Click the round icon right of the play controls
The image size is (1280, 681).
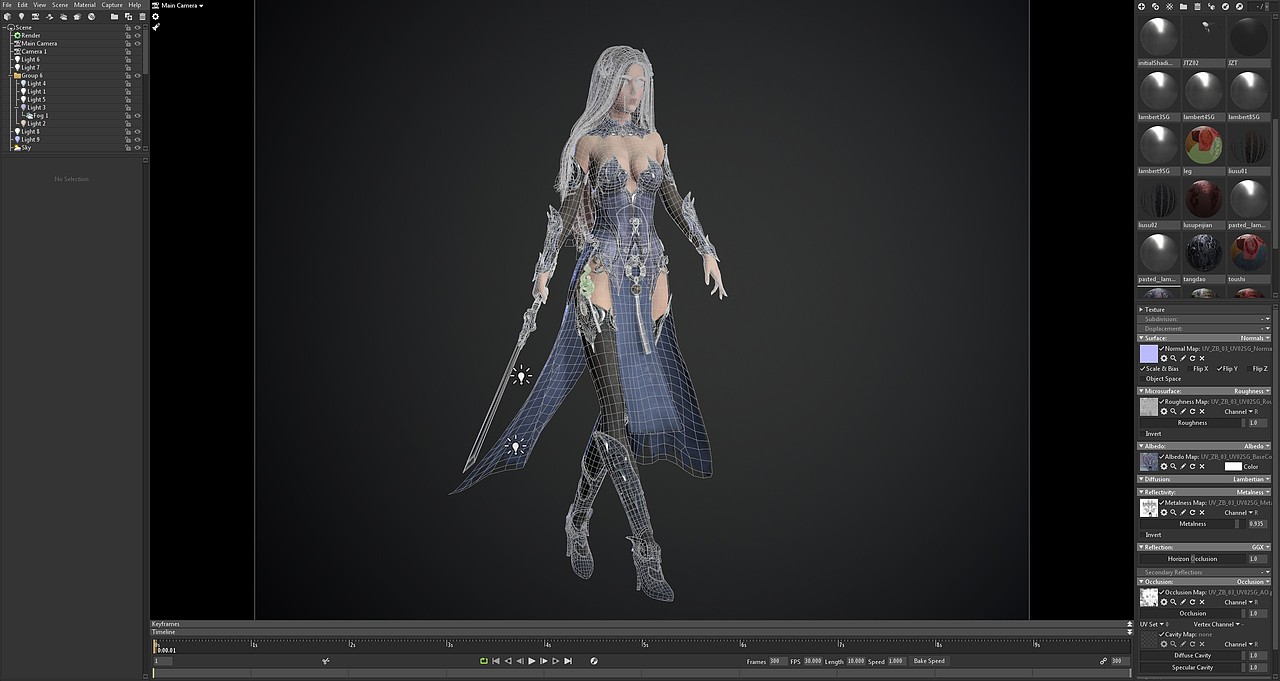pos(594,661)
